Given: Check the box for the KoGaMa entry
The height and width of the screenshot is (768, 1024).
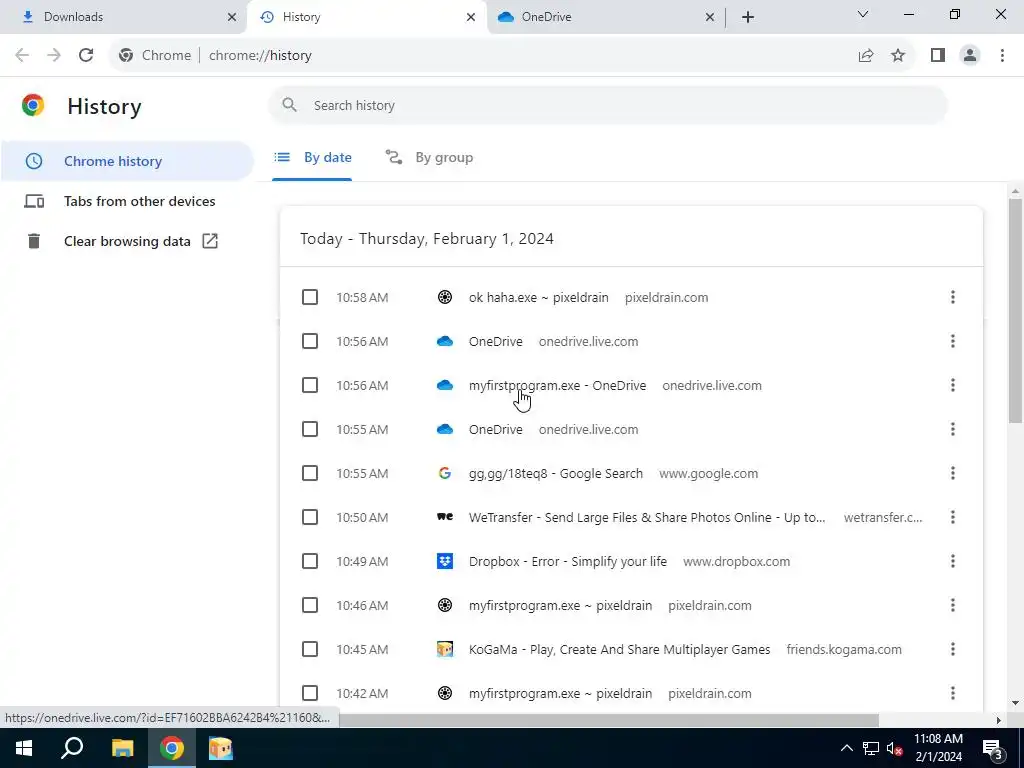Looking at the screenshot, I should pos(310,649).
